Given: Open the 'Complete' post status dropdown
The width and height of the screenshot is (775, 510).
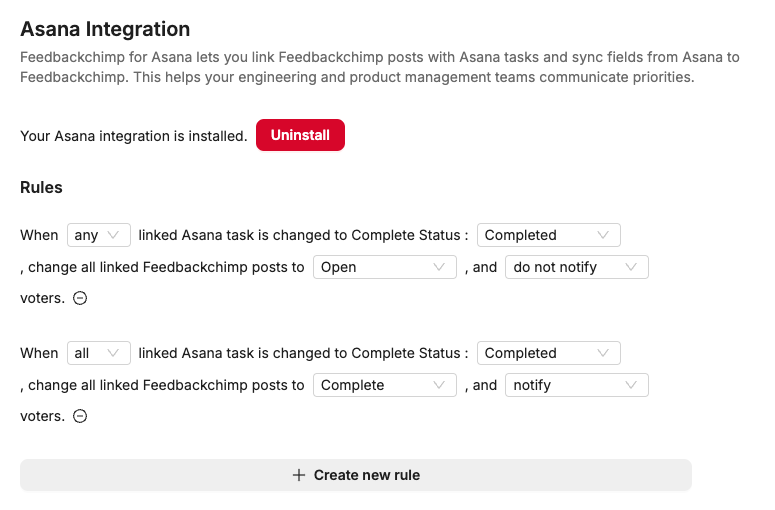Looking at the screenshot, I should click(x=384, y=385).
